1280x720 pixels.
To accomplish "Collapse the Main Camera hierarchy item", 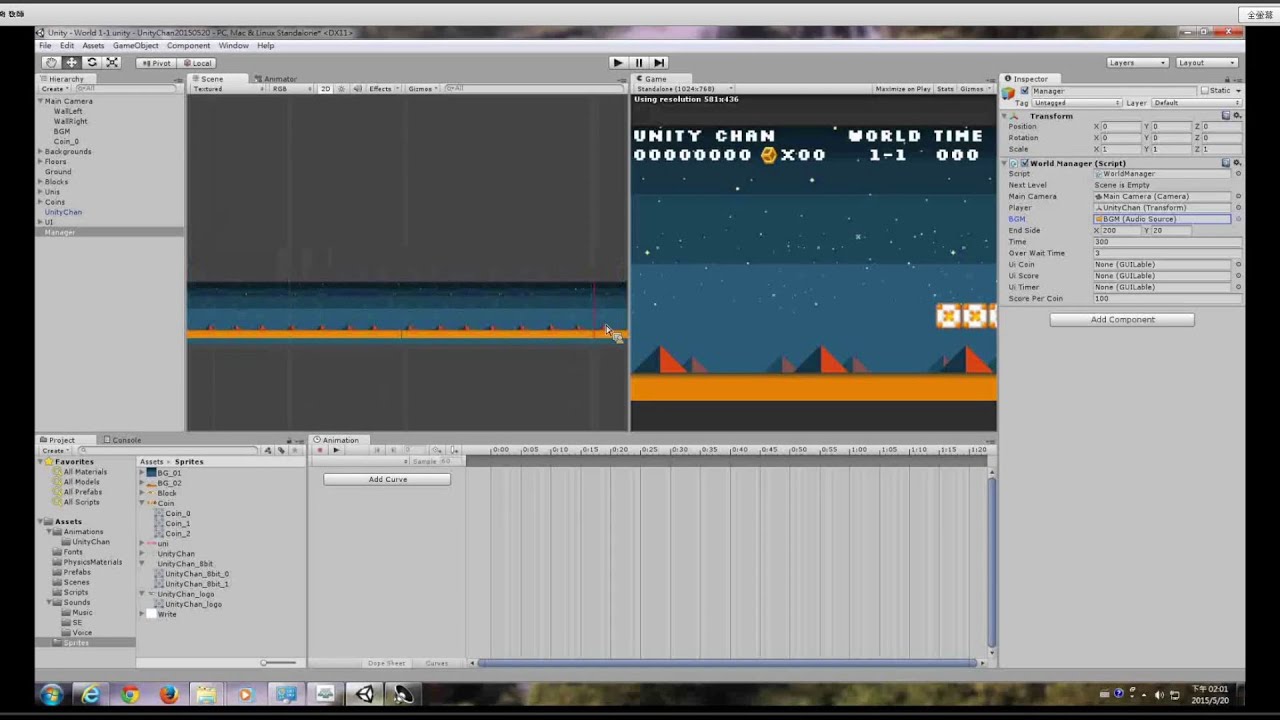I will (41, 102).
